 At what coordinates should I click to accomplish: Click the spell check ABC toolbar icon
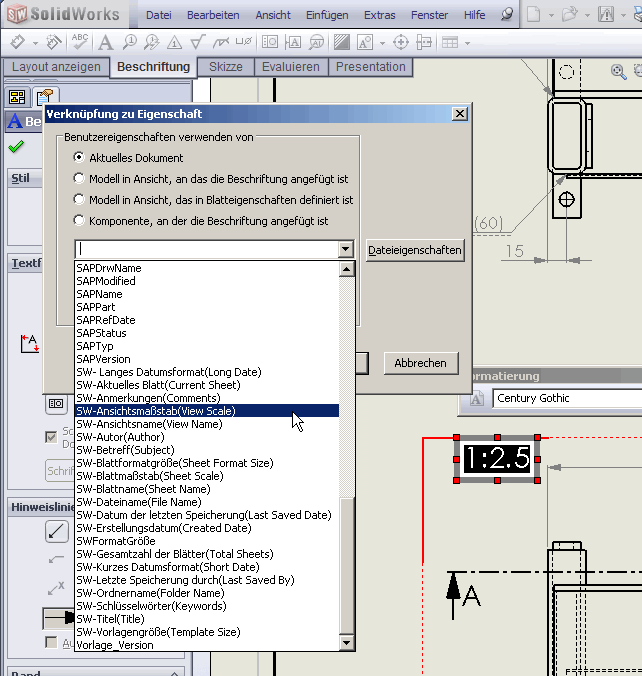click(79, 42)
